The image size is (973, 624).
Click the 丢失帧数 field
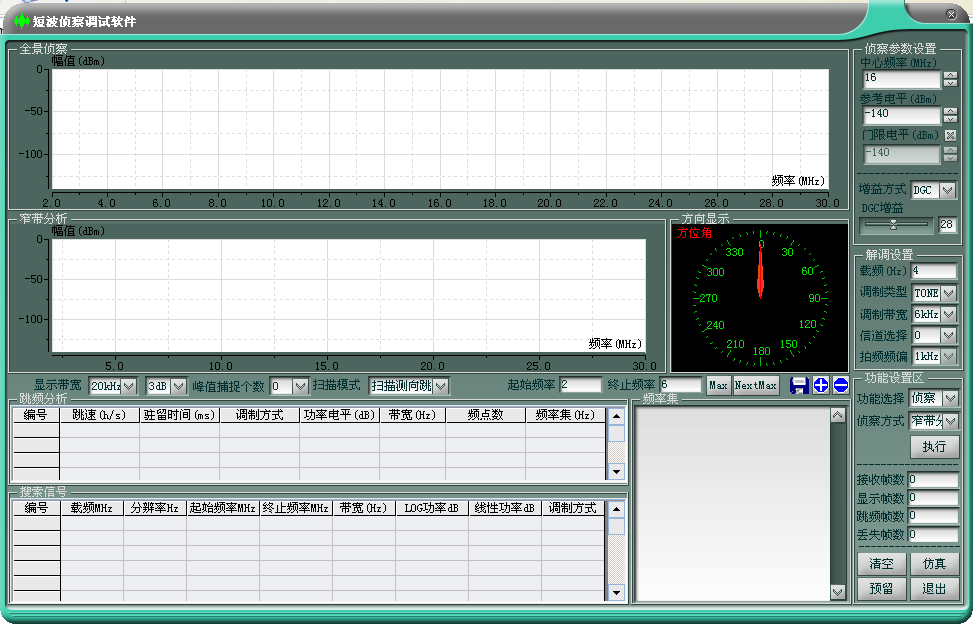933,535
